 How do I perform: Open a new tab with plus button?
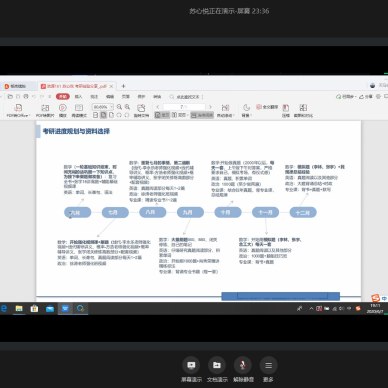pos(123,86)
